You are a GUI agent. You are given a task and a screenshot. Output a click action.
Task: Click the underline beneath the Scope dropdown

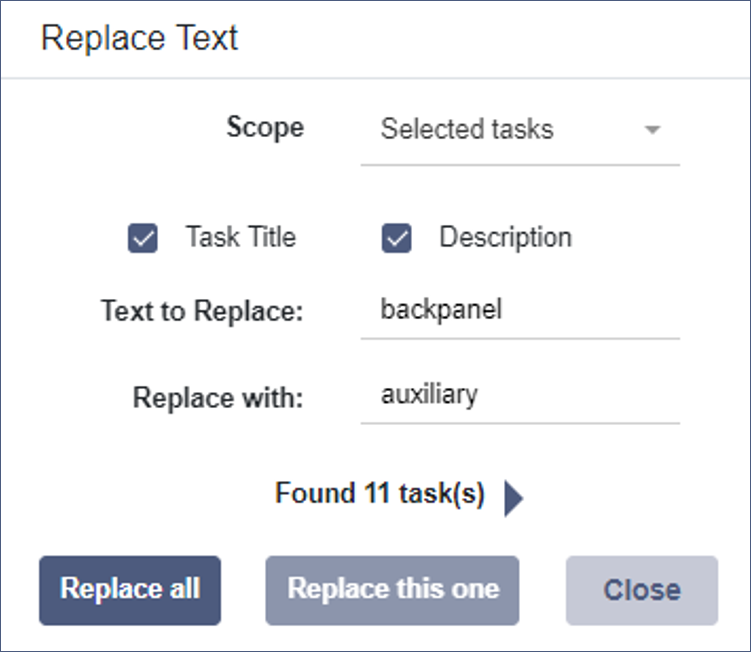pyautogui.click(x=520, y=164)
